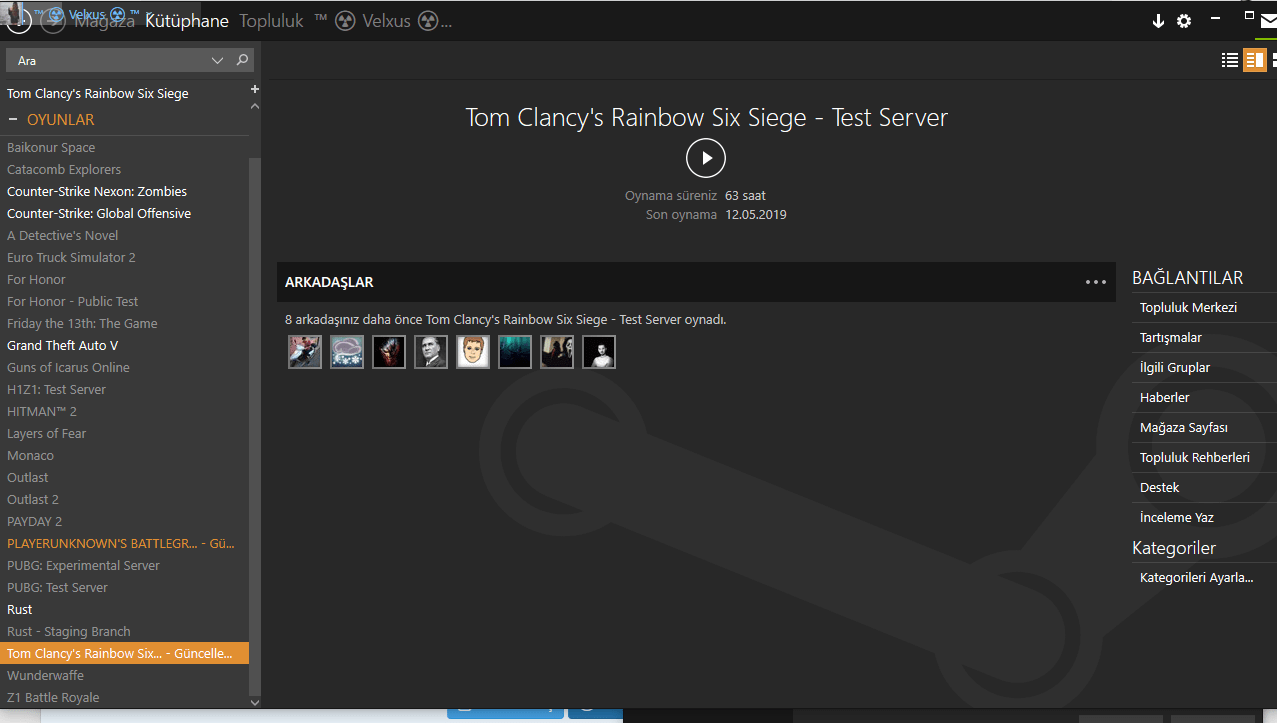Select the detail view icon

[1254, 60]
